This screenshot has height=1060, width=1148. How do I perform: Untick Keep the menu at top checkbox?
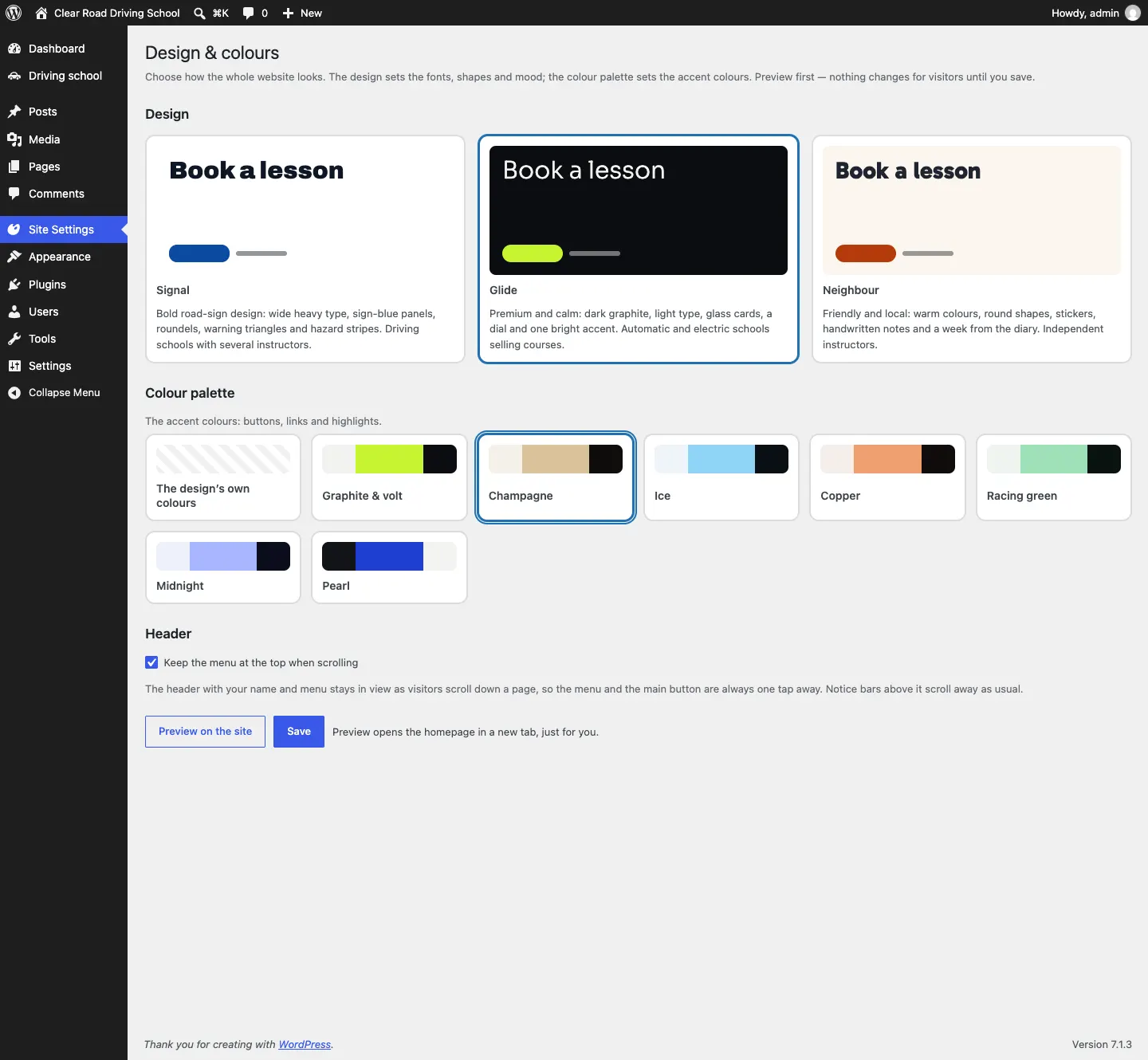point(151,662)
